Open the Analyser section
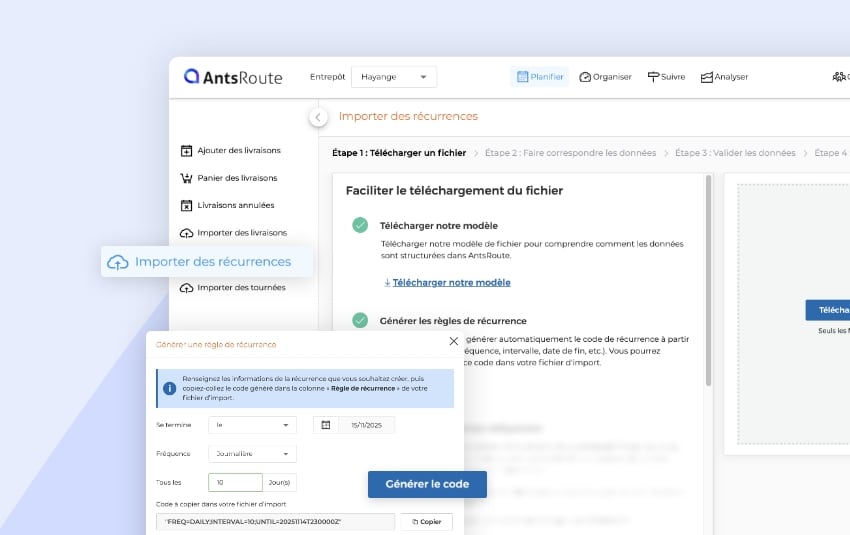 724,77
